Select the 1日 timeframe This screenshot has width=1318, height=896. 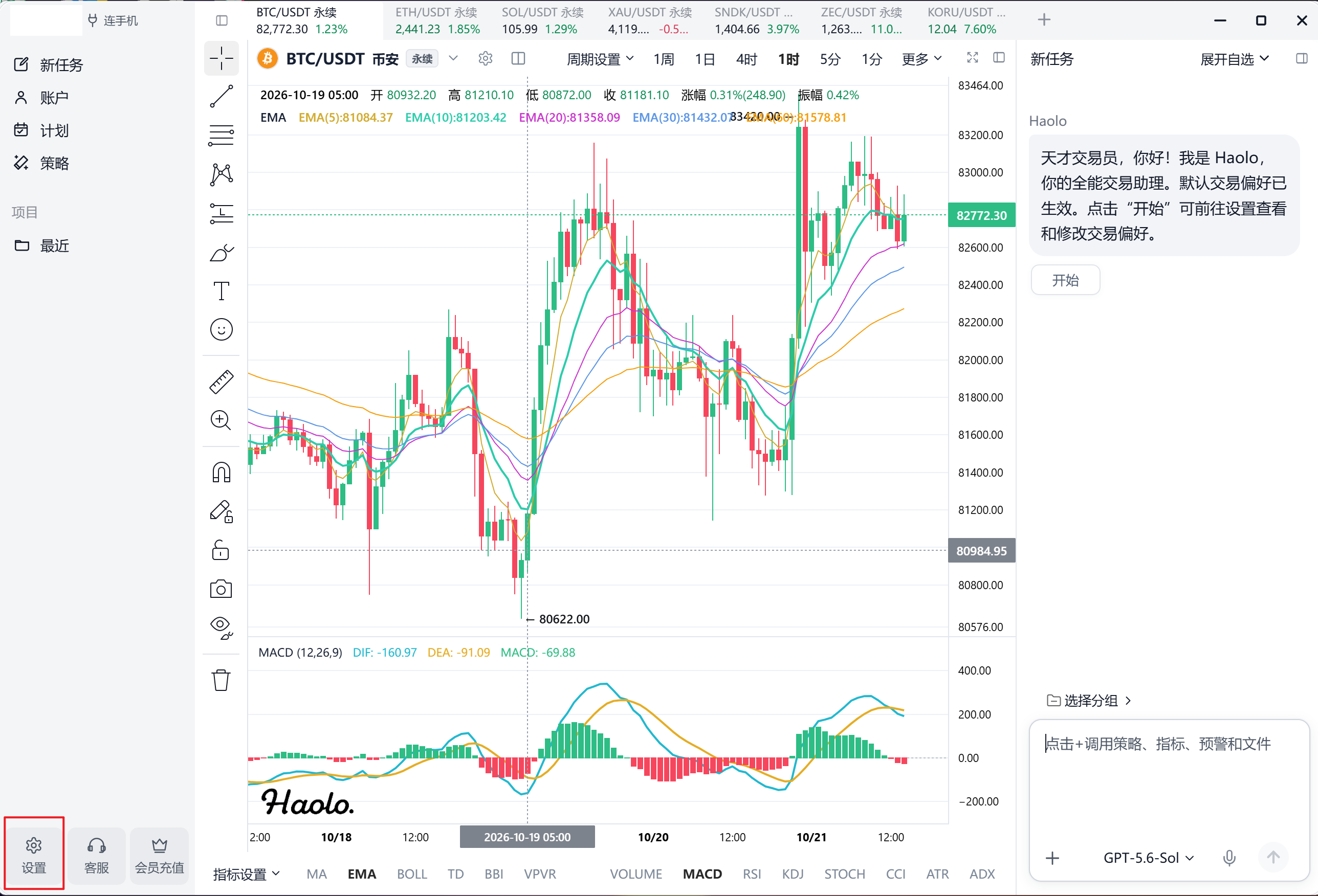(705, 59)
